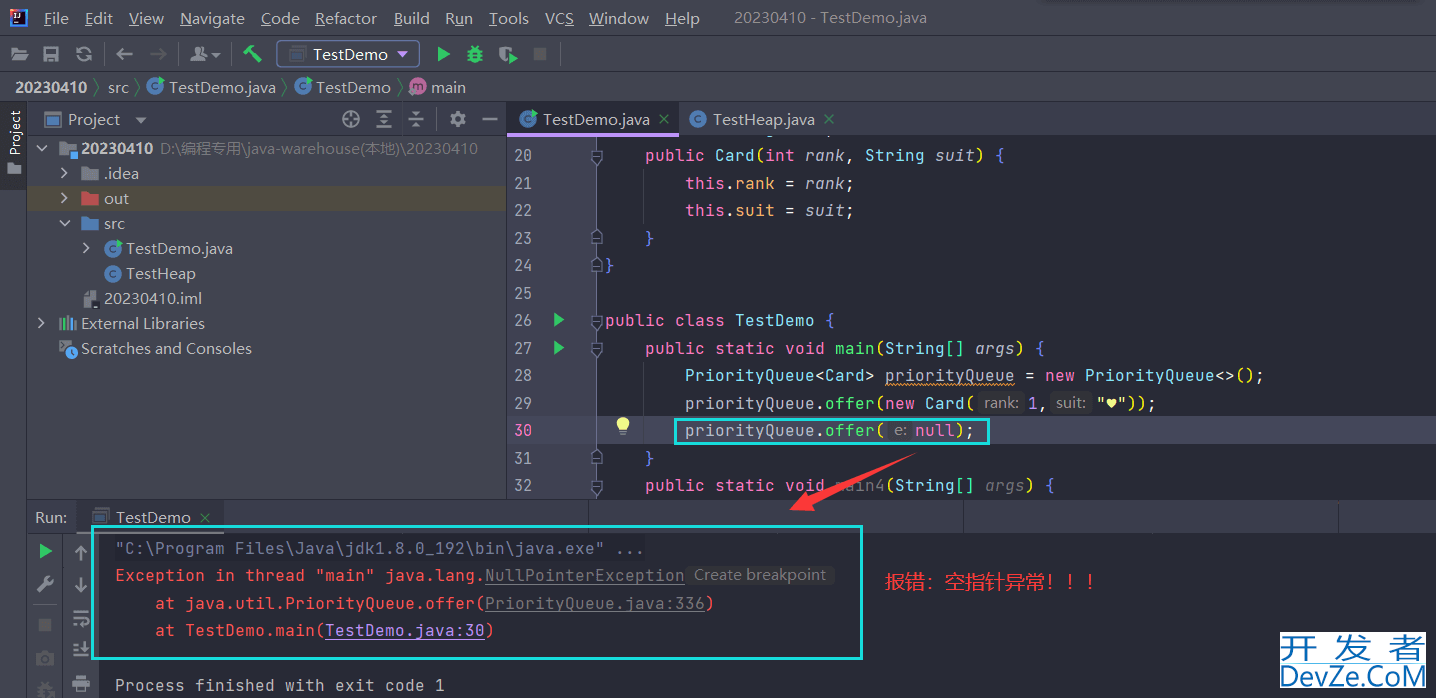1436x698 pixels.
Task: Build project with the green hammer
Action: click(x=252, y=54)
